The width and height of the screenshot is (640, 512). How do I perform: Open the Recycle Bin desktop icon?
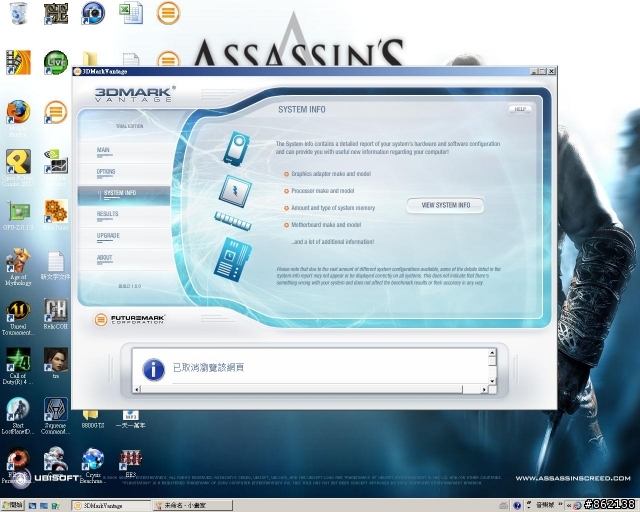(x=18, y=13)
